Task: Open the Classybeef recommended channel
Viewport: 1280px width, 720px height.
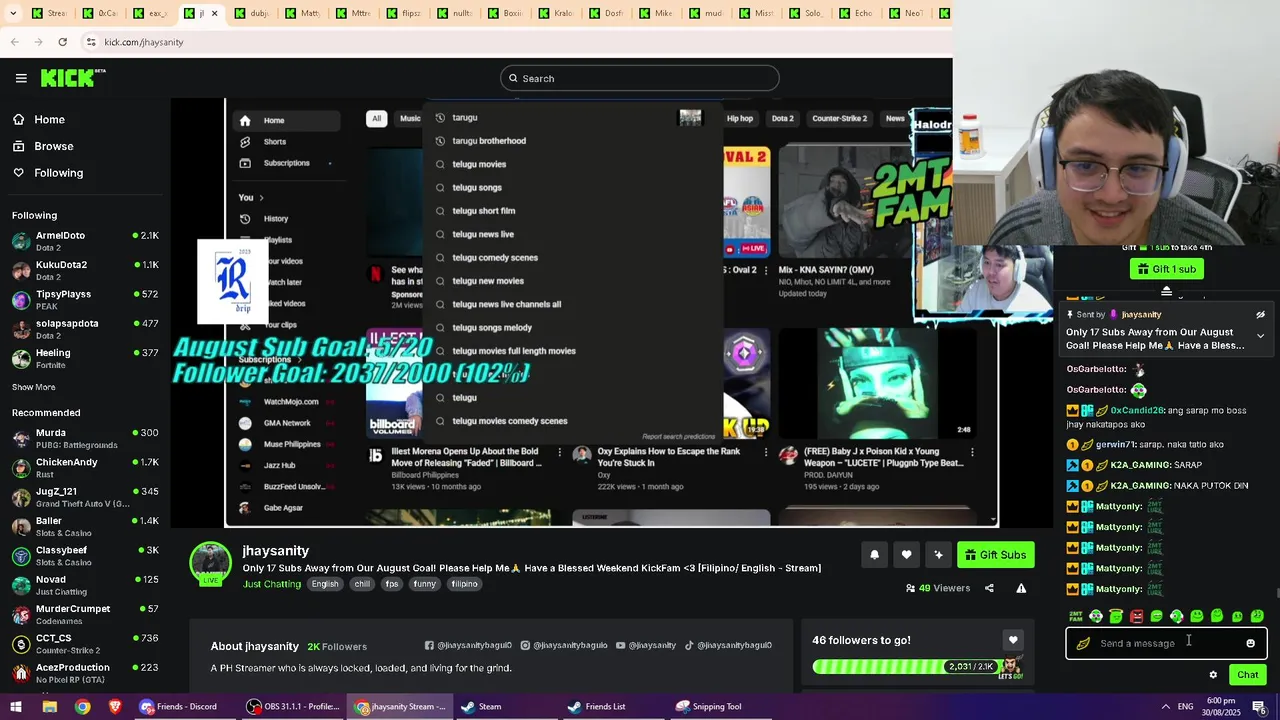Action: 85,556
